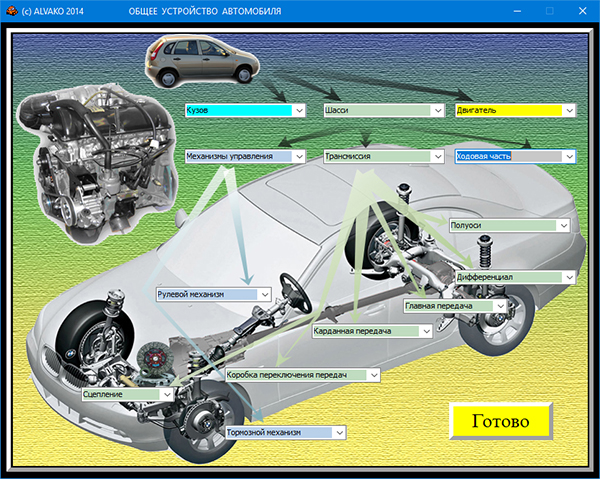Click the Коробка переключения передач text field

click(297, 375)
